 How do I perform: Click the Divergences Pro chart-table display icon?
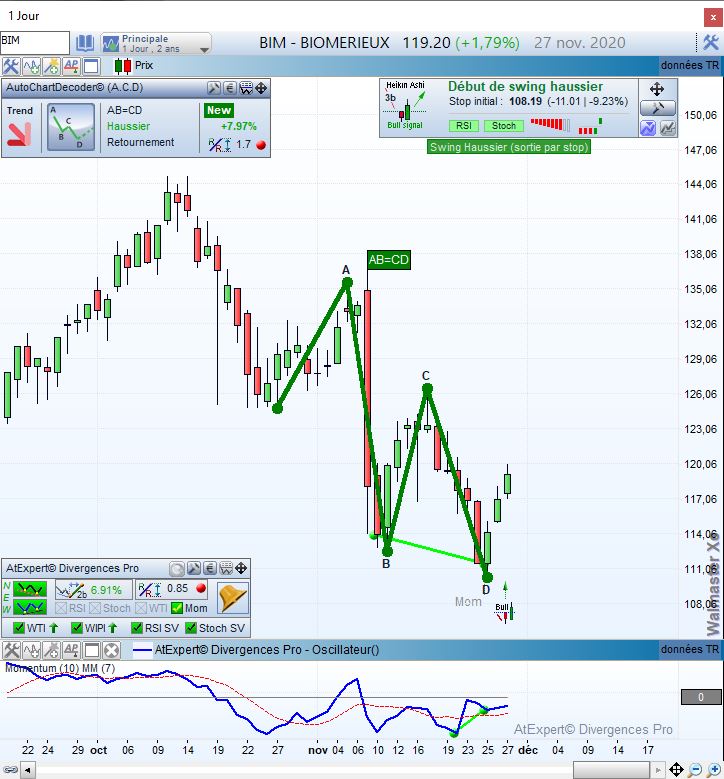pyautogui.click(x=226, y=568)
